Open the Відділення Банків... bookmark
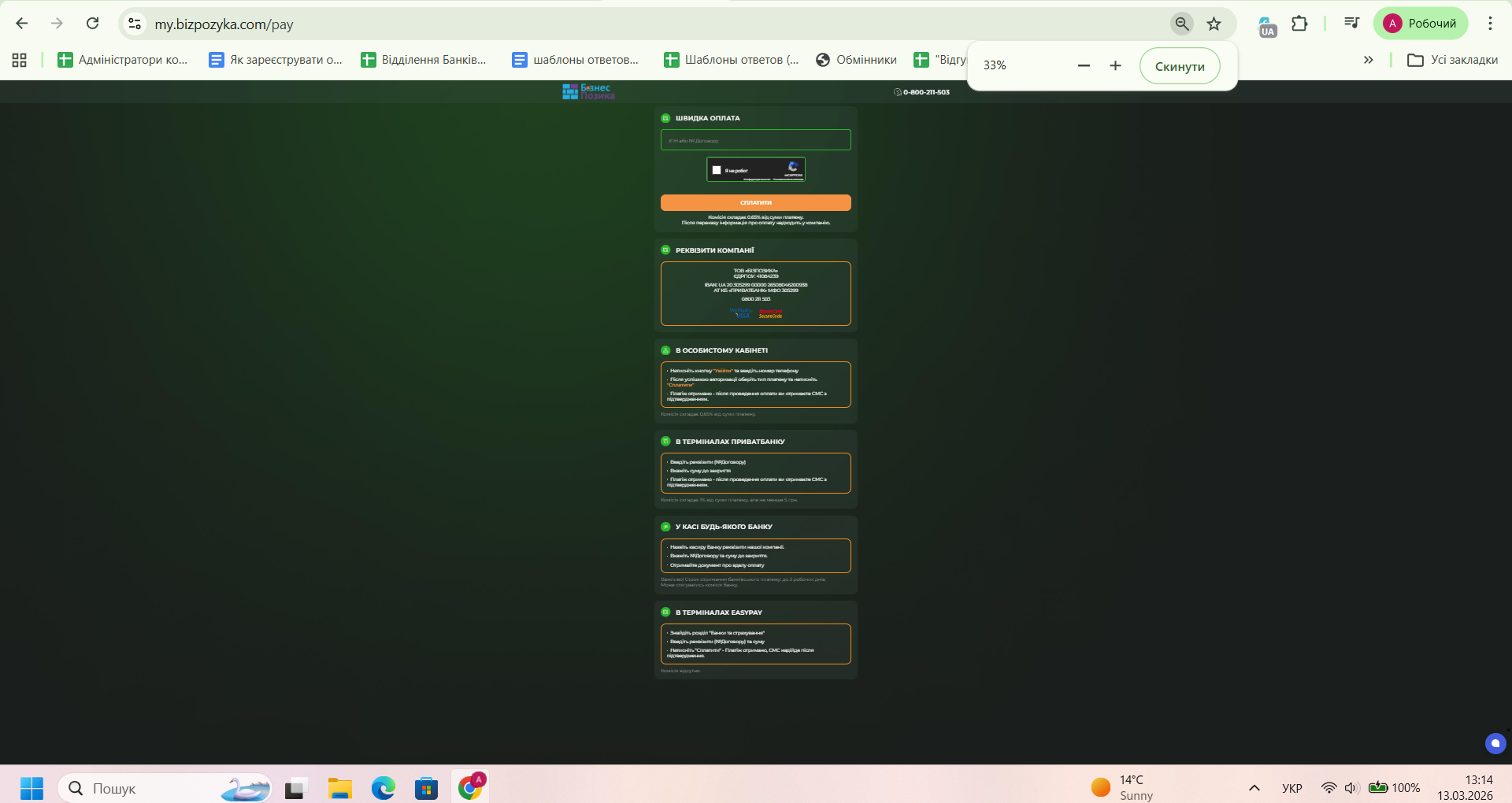The height and width of the screenshot is (803, 1512). pyautogui.click(x=424, y=60)
